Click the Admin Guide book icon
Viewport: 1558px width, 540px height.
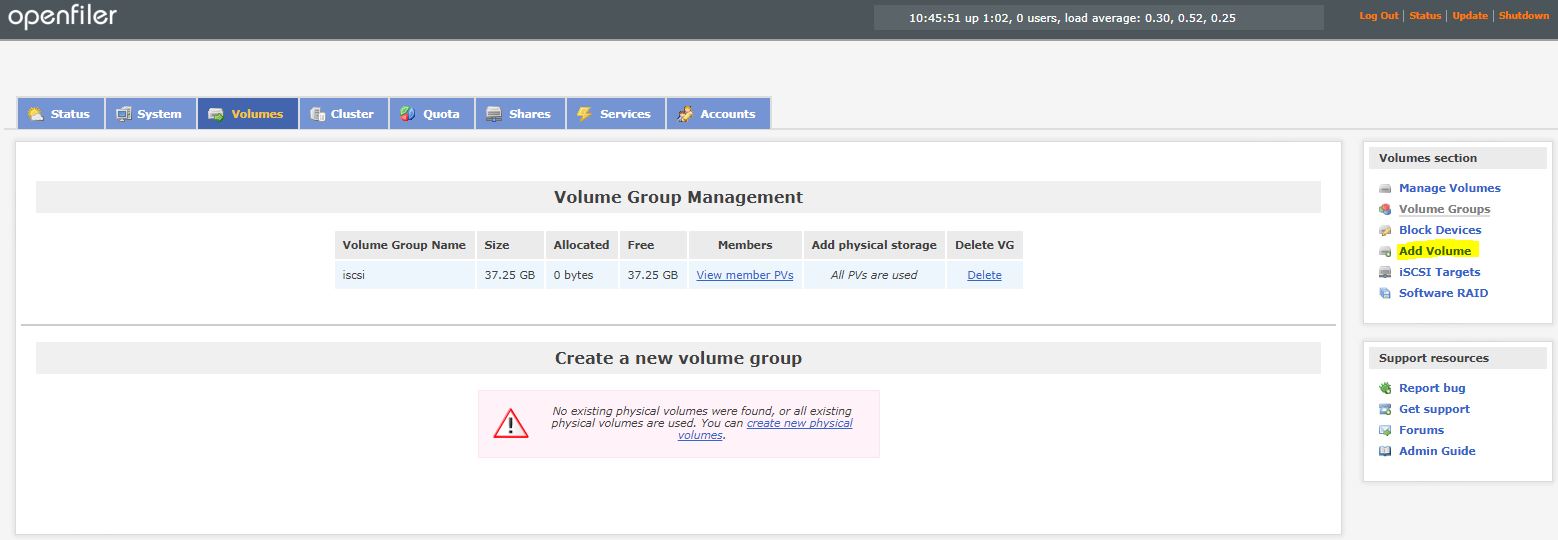coord(1385,452)
